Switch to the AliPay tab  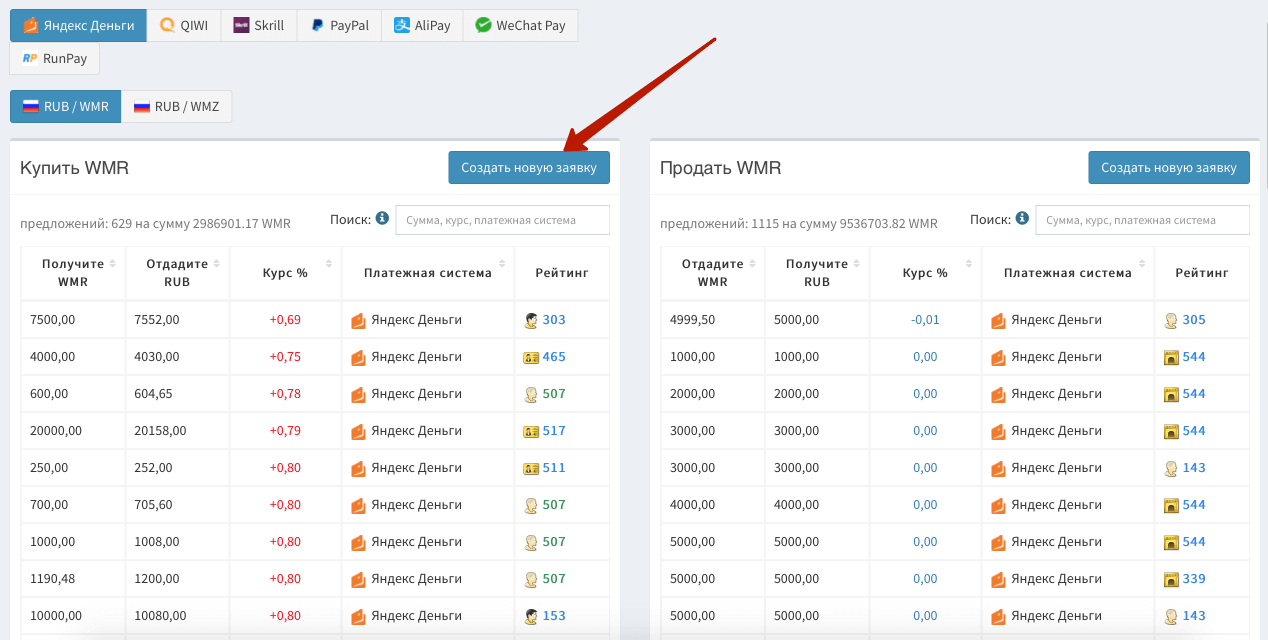click(x=422, y=25)
